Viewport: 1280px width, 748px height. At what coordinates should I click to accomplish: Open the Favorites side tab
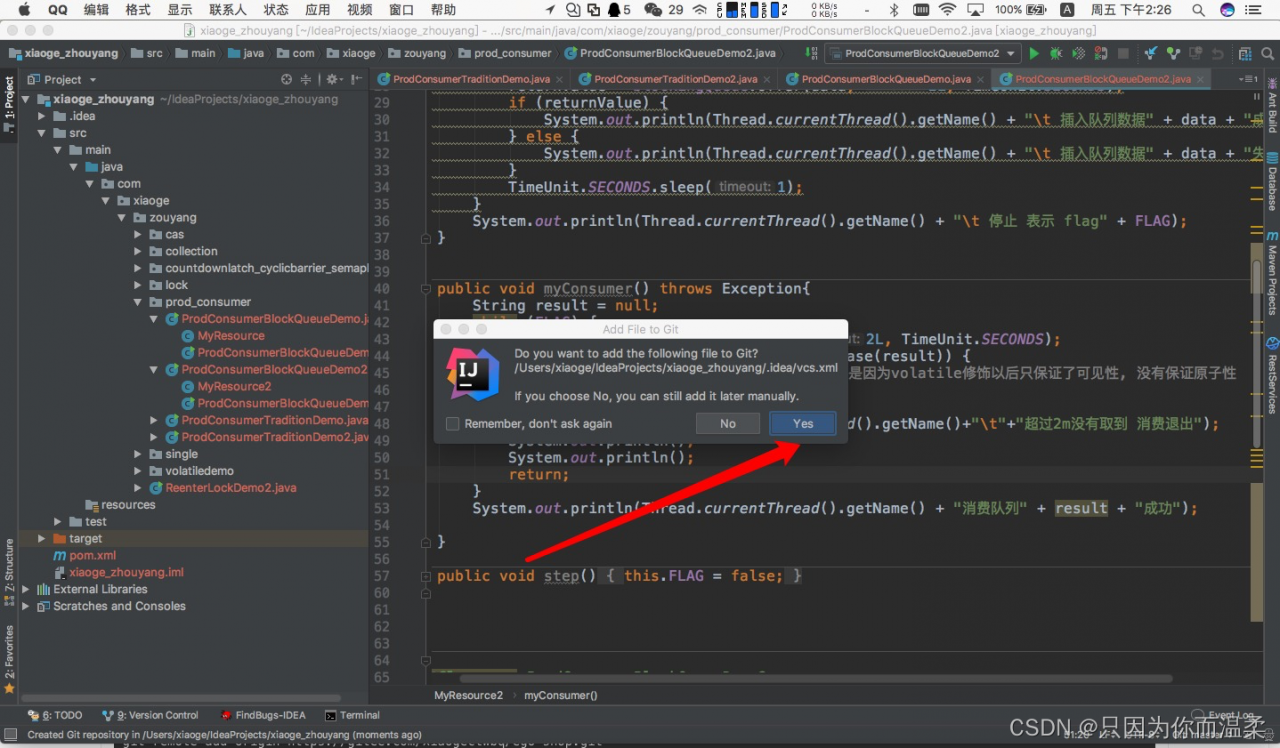9,659
